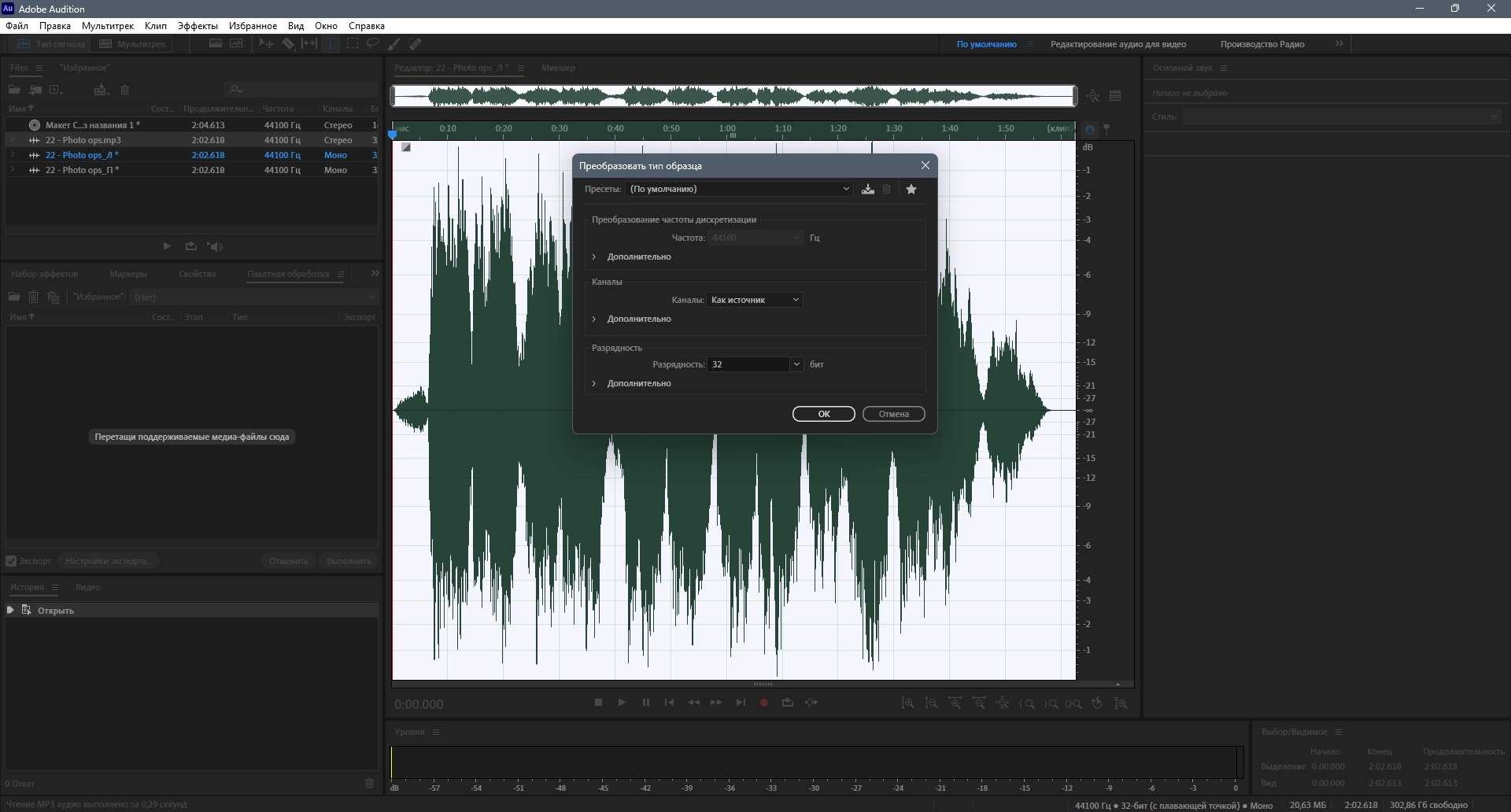1511x812 pixels.
Task: Open the Справка menu
Action: (367, 26)
